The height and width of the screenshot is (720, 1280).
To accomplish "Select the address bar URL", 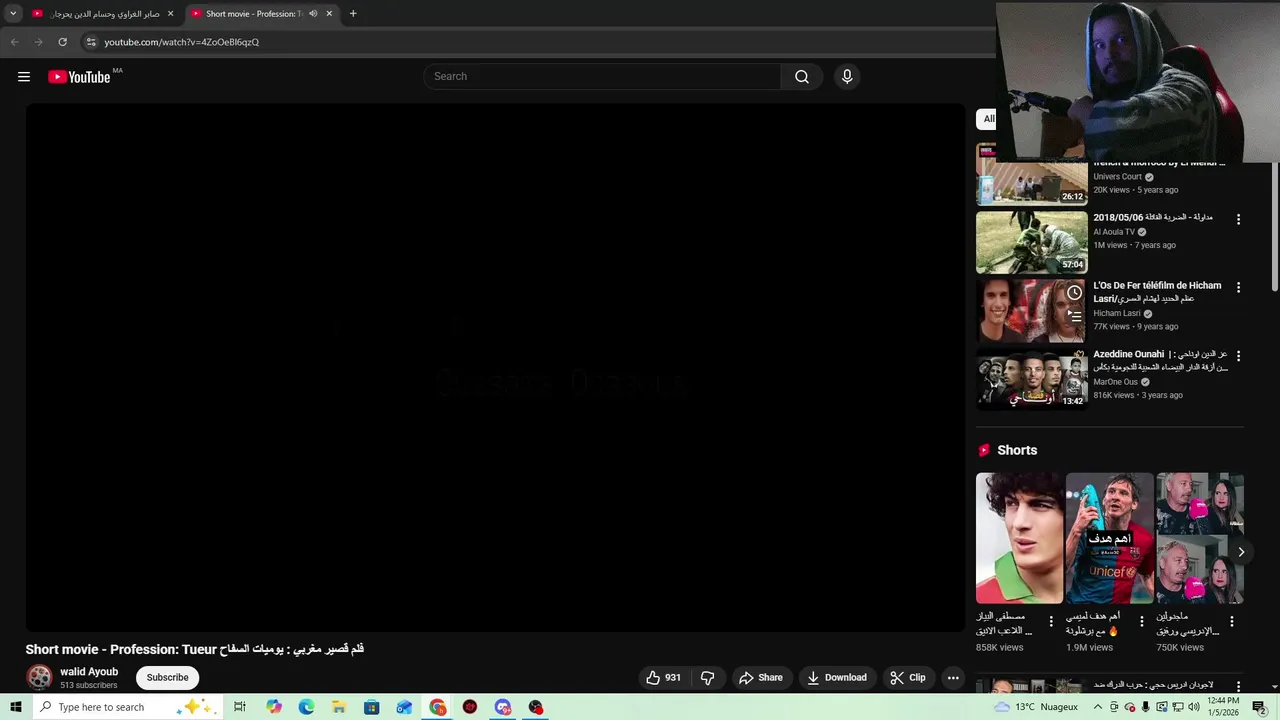I will pos(181,42).
